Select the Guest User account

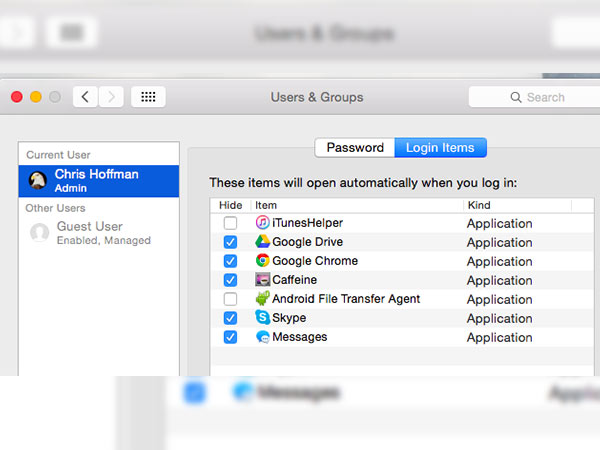click(x=99, y=233)
